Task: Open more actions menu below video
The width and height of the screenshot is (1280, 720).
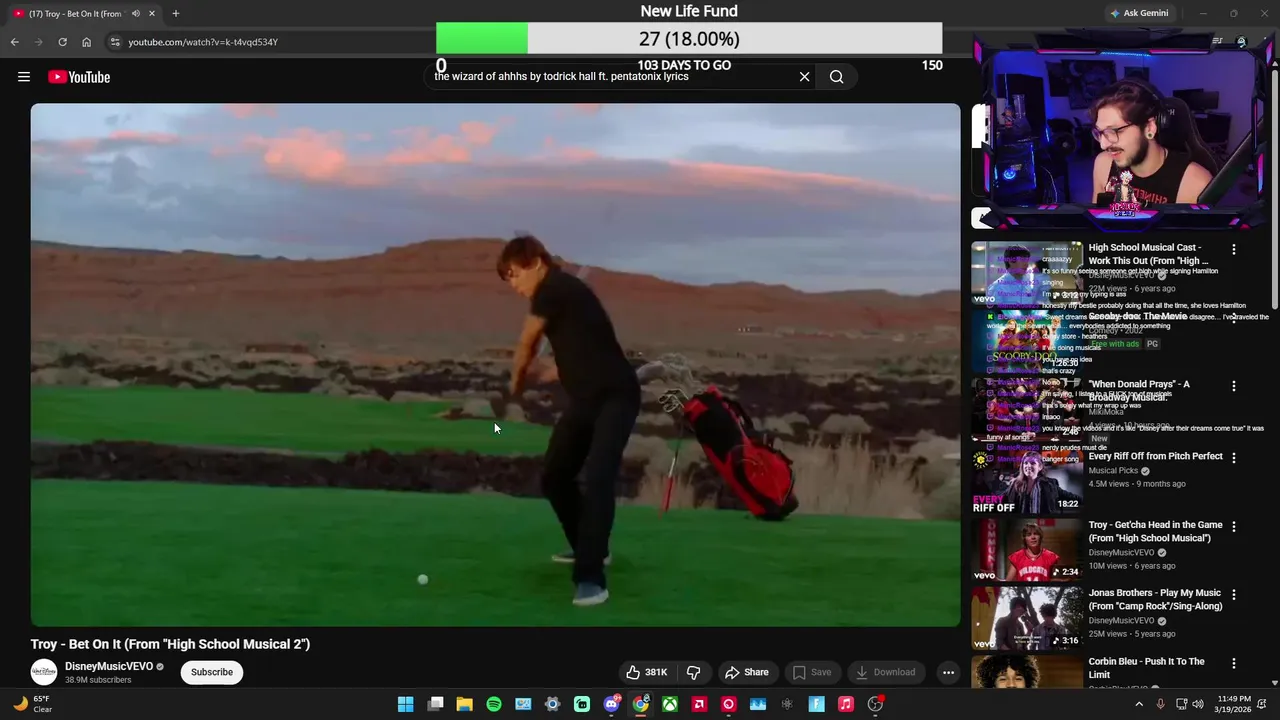Action: tap(948, 672)
